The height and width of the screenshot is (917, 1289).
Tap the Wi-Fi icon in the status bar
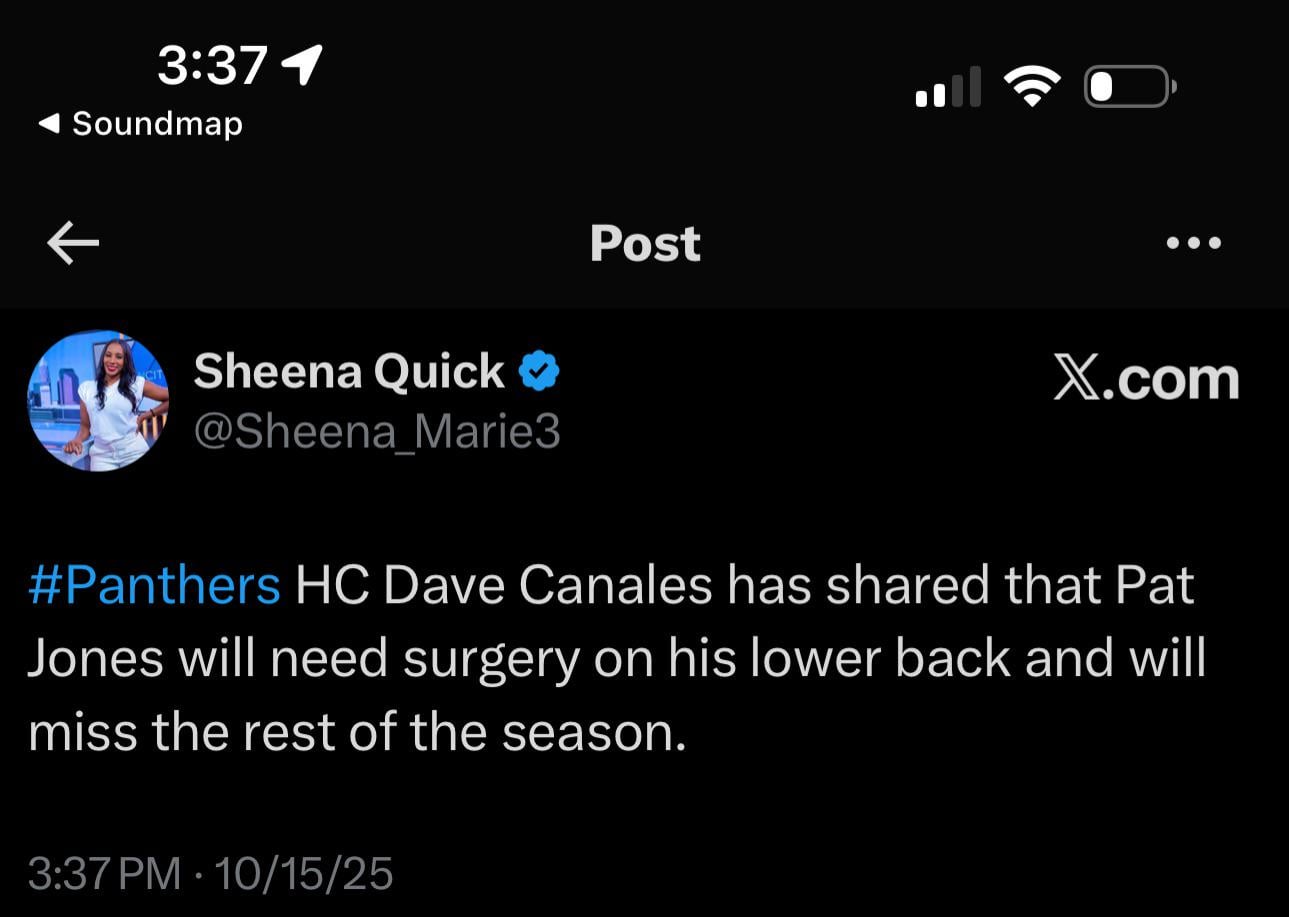click(x=1032, y=85)
